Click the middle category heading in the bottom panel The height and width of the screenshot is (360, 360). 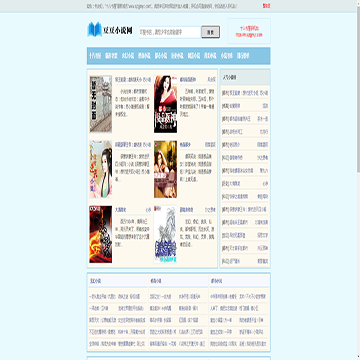pyautogui.click(x=156, y=281)
